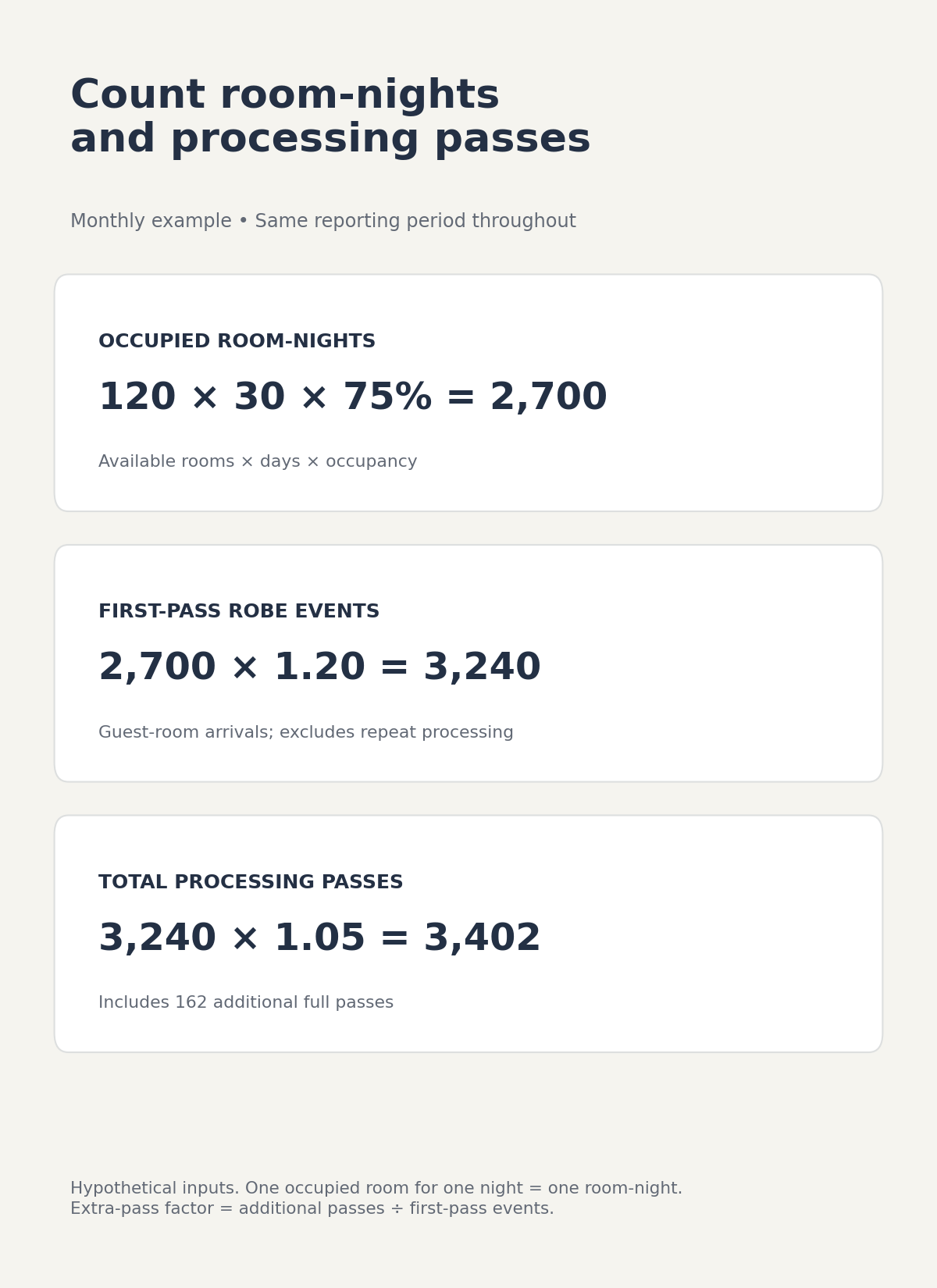Select the formula '120 × 30 × 75% = 2,700'
Screen dimensions: 937x1288
(x=352, y=397)
